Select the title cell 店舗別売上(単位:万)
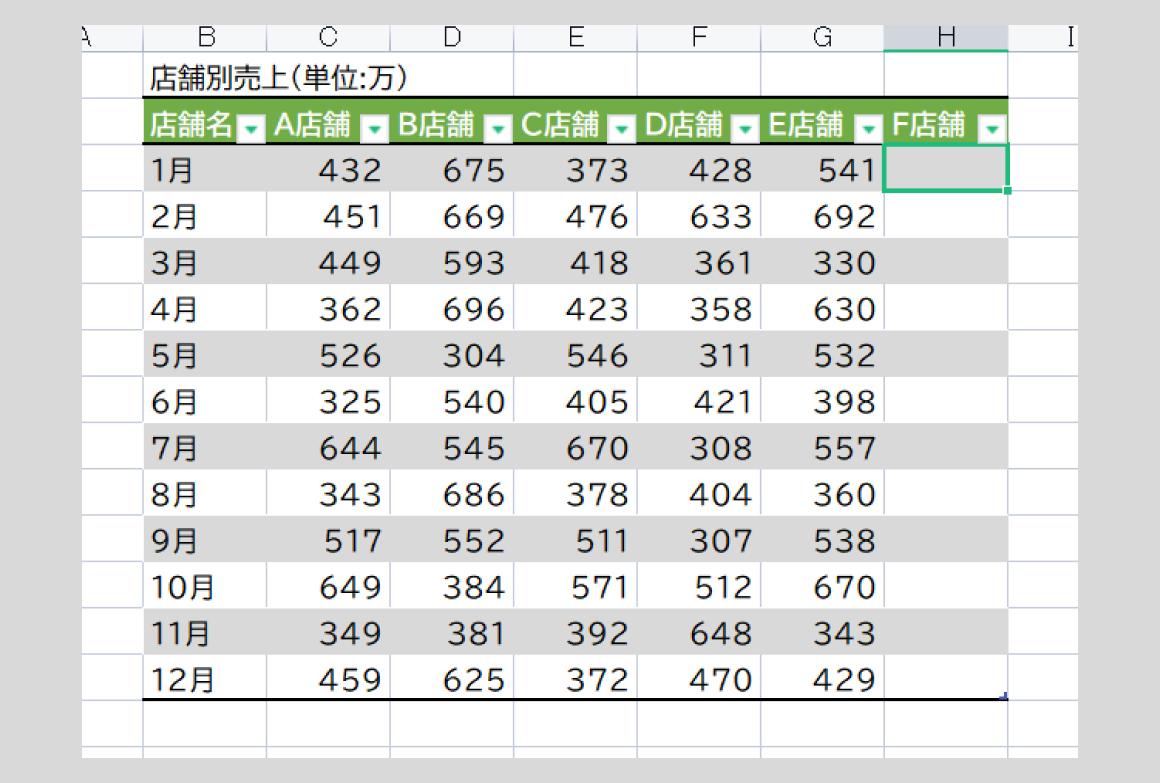This screenshot has height=783, width=1160. (x=278, y=78)
